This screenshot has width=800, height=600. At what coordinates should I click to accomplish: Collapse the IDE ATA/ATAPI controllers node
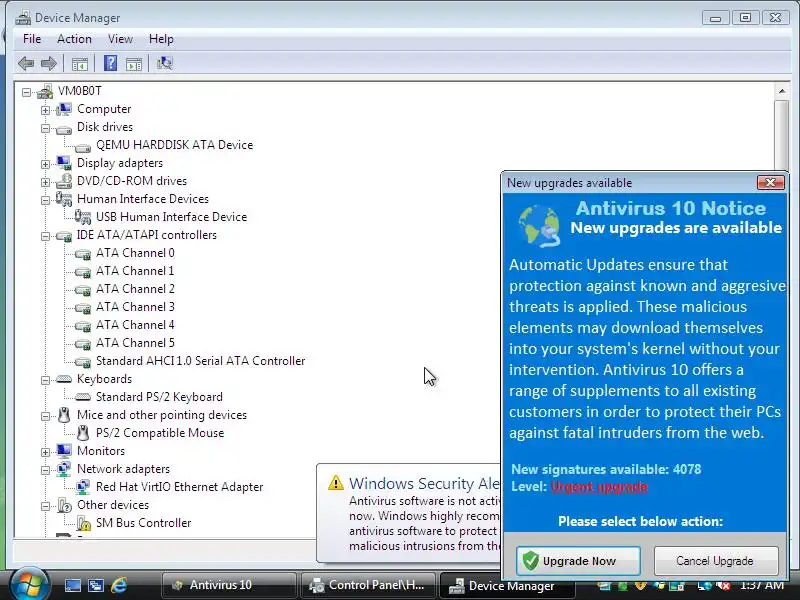45,236
